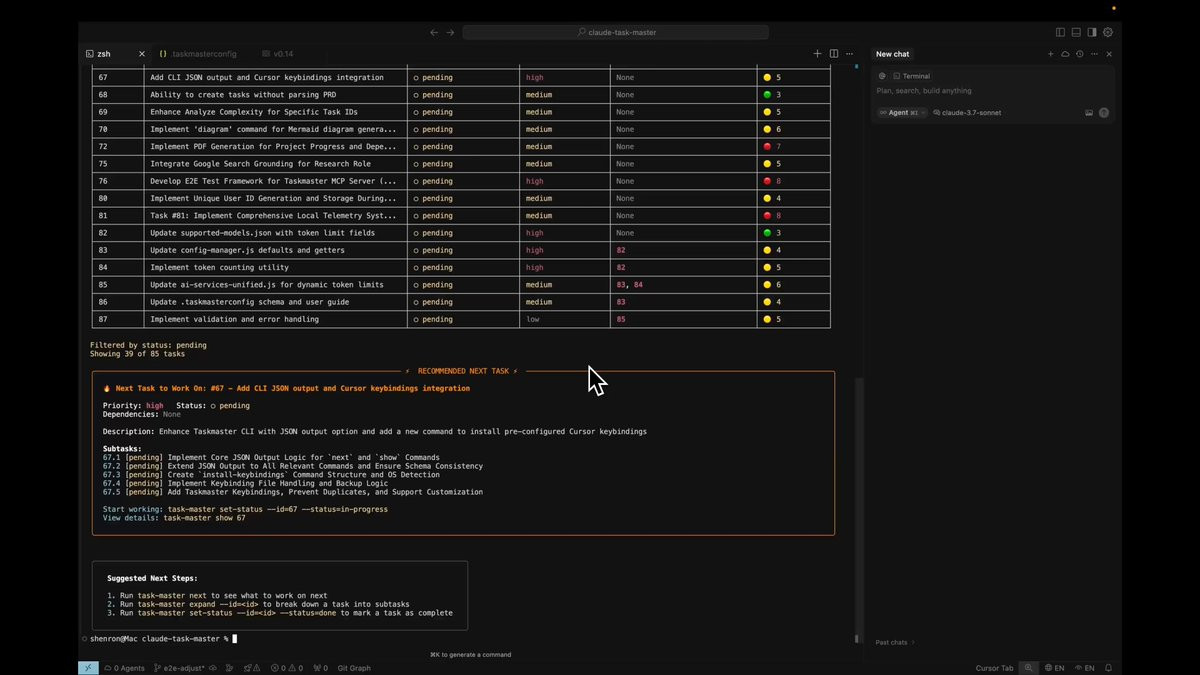
Task: Open the claude-3.7-sonnet model picker
Action: 967,113
